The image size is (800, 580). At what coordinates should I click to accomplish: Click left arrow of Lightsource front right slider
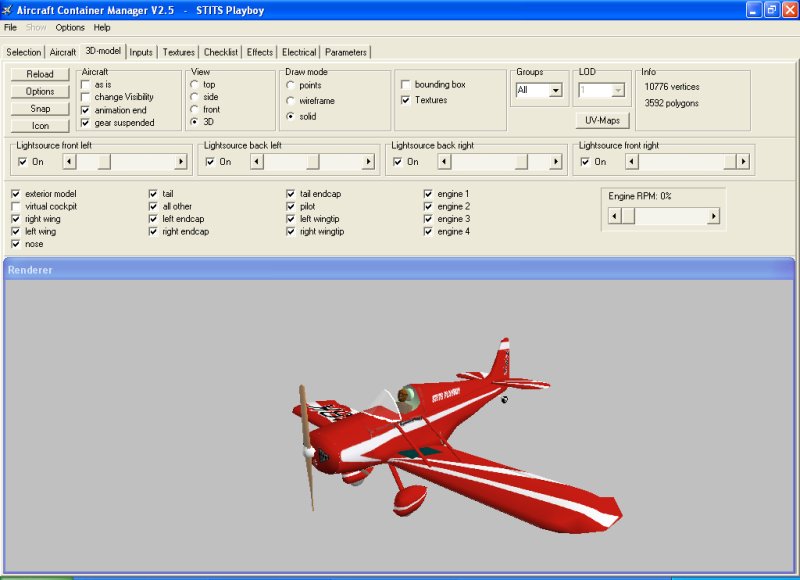(x=632, y=162)
